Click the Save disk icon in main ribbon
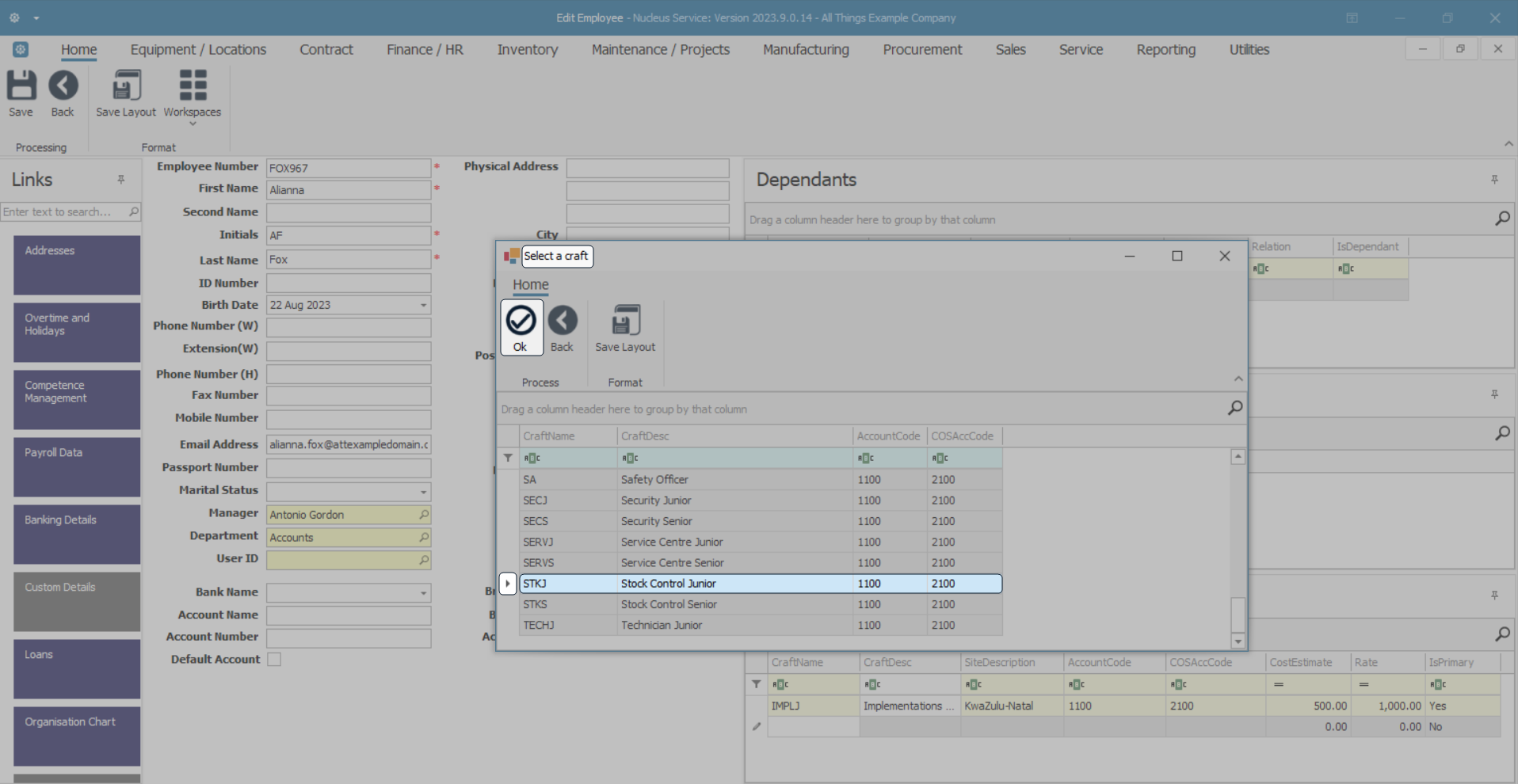The width and height of the screenshot is (1518, 784). [x=21, y=86]
